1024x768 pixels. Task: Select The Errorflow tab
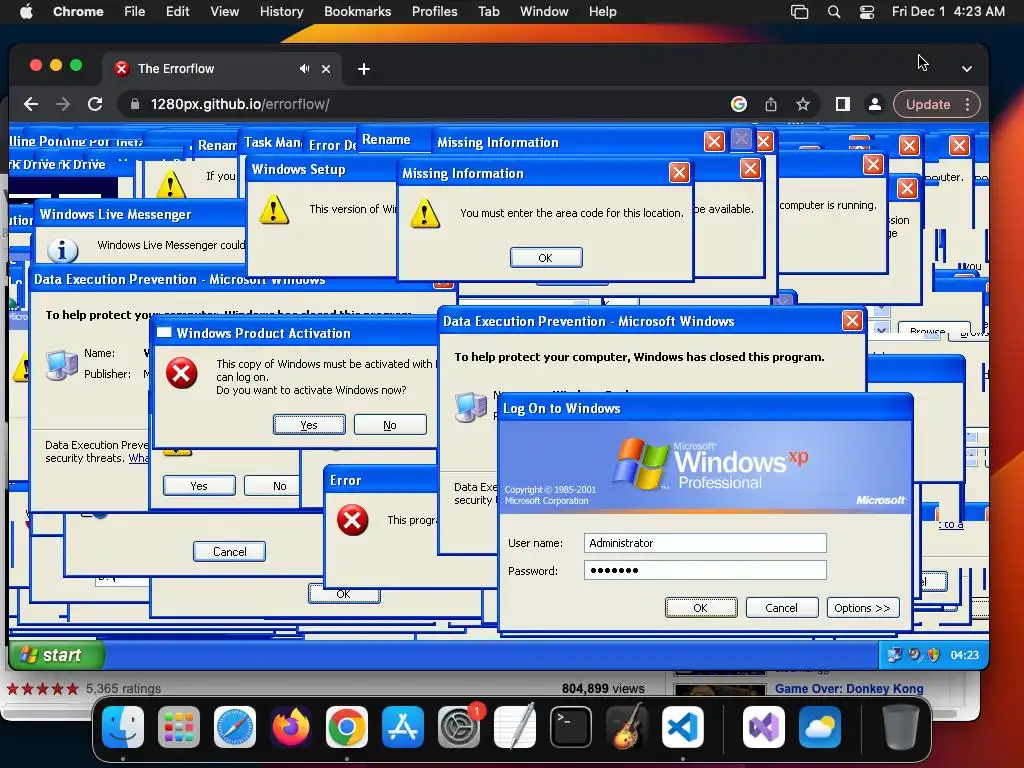click(x=221, y=69)
